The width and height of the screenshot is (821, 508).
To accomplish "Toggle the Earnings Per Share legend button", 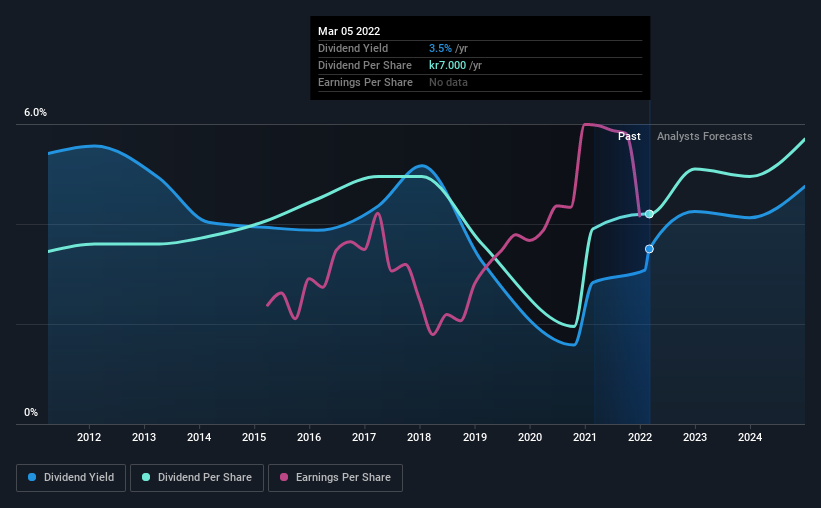I will pyautogui.click(x=335, y=478).
